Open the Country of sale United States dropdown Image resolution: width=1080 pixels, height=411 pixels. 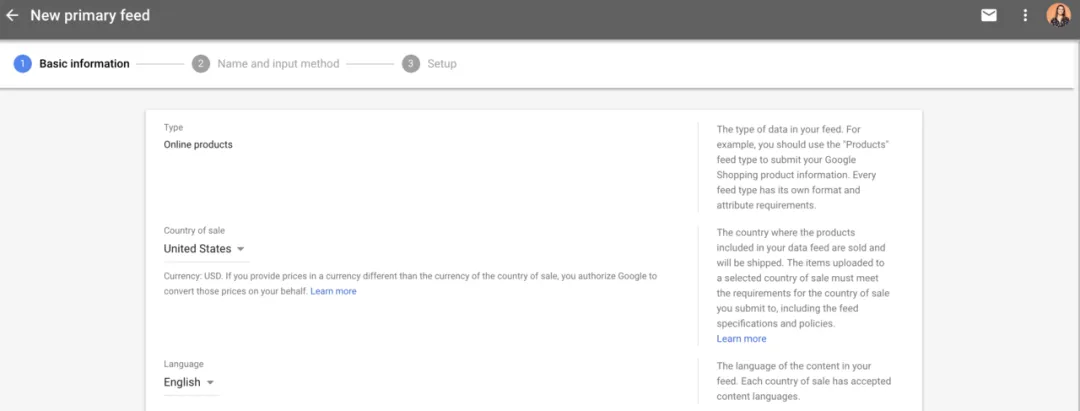[205, 249]
